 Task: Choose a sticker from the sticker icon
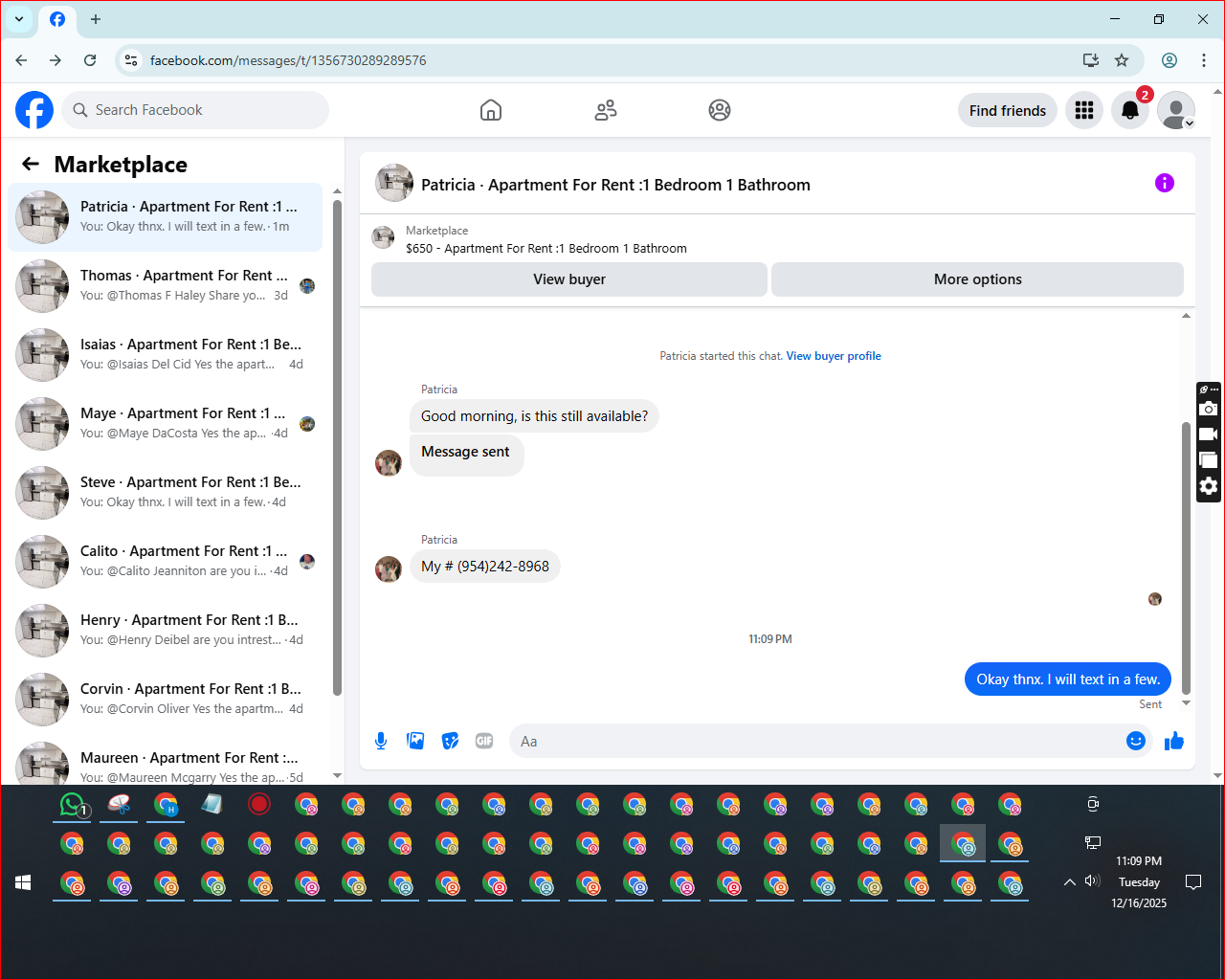tap(450, 741)
